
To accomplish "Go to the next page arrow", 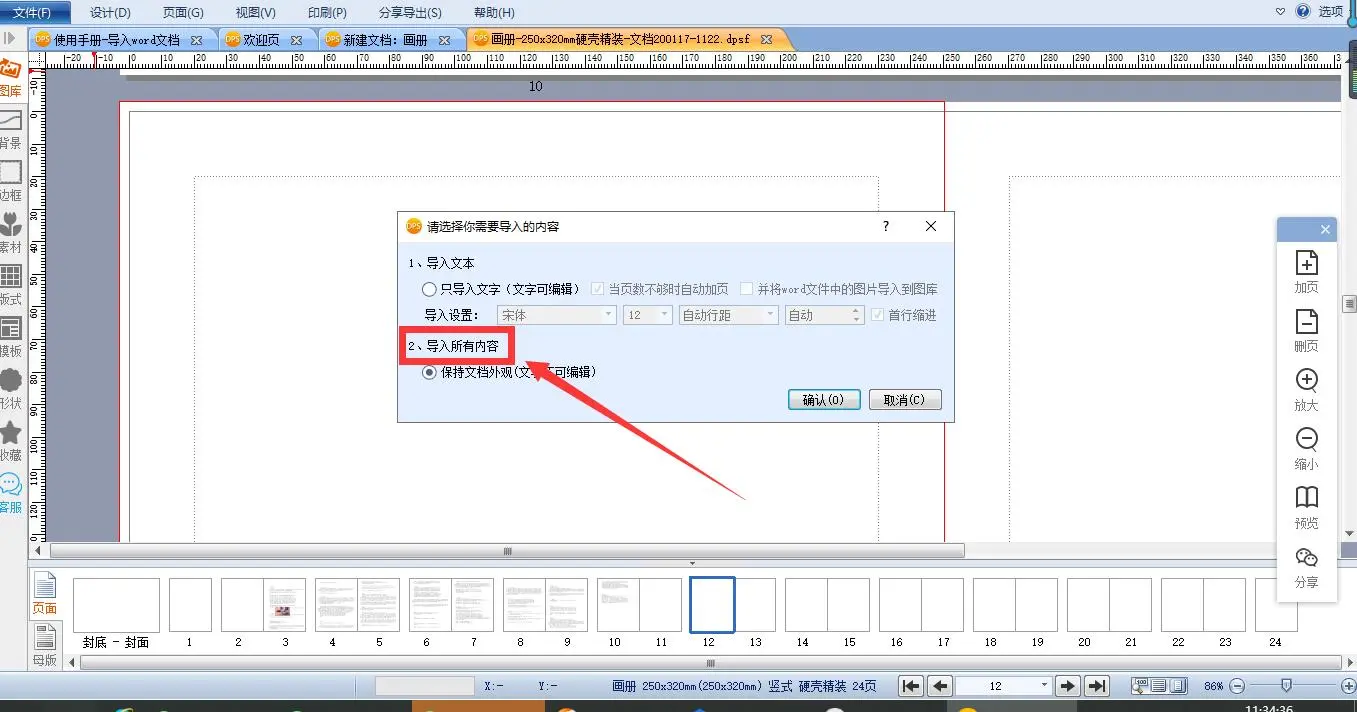I will point(1068,686).
